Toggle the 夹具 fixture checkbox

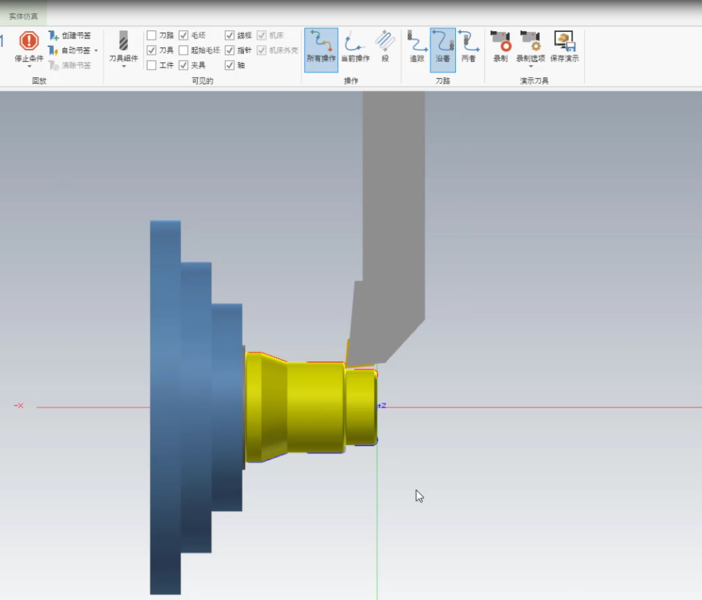click(x=184, y=65)
